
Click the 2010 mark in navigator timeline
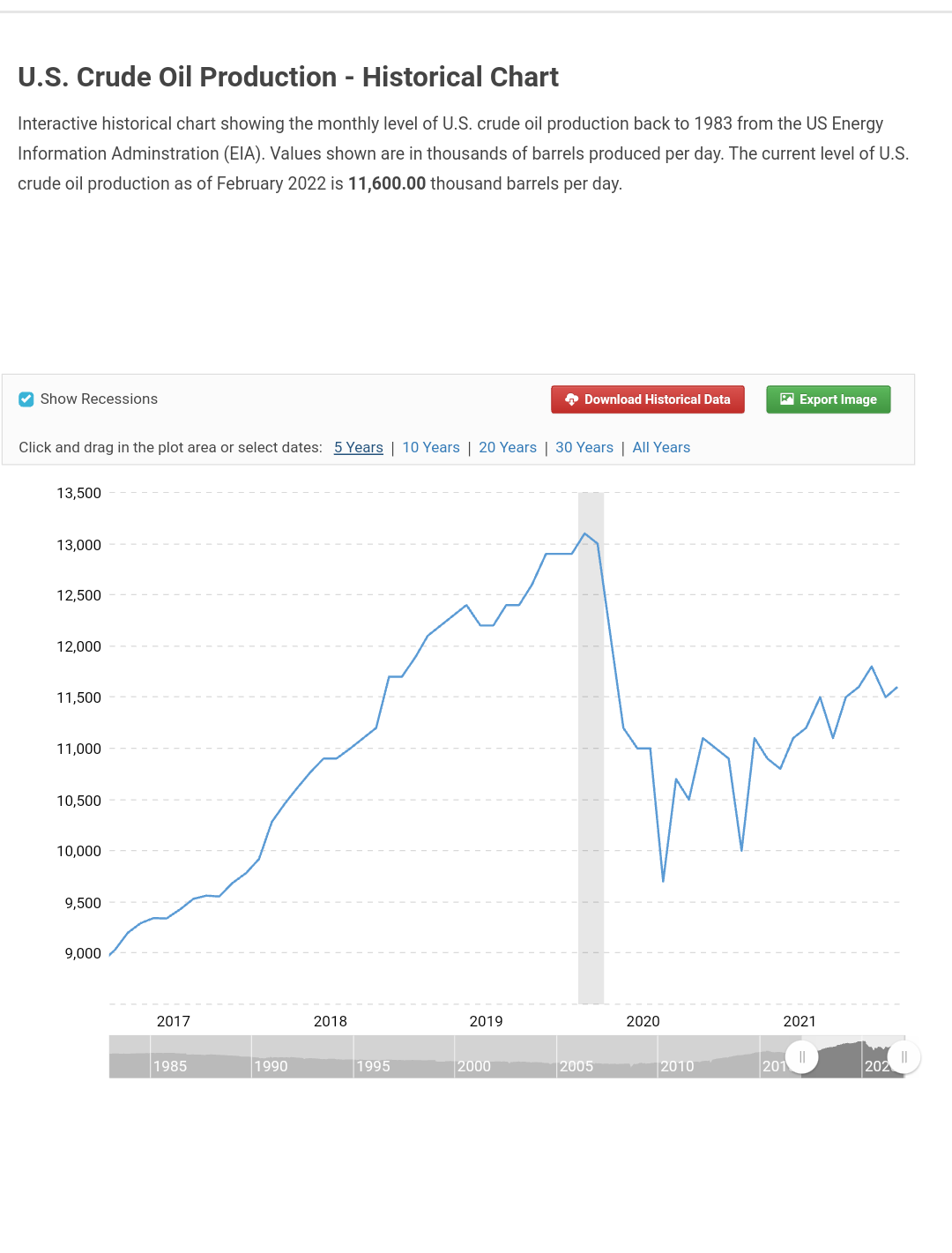(677, 1066)
